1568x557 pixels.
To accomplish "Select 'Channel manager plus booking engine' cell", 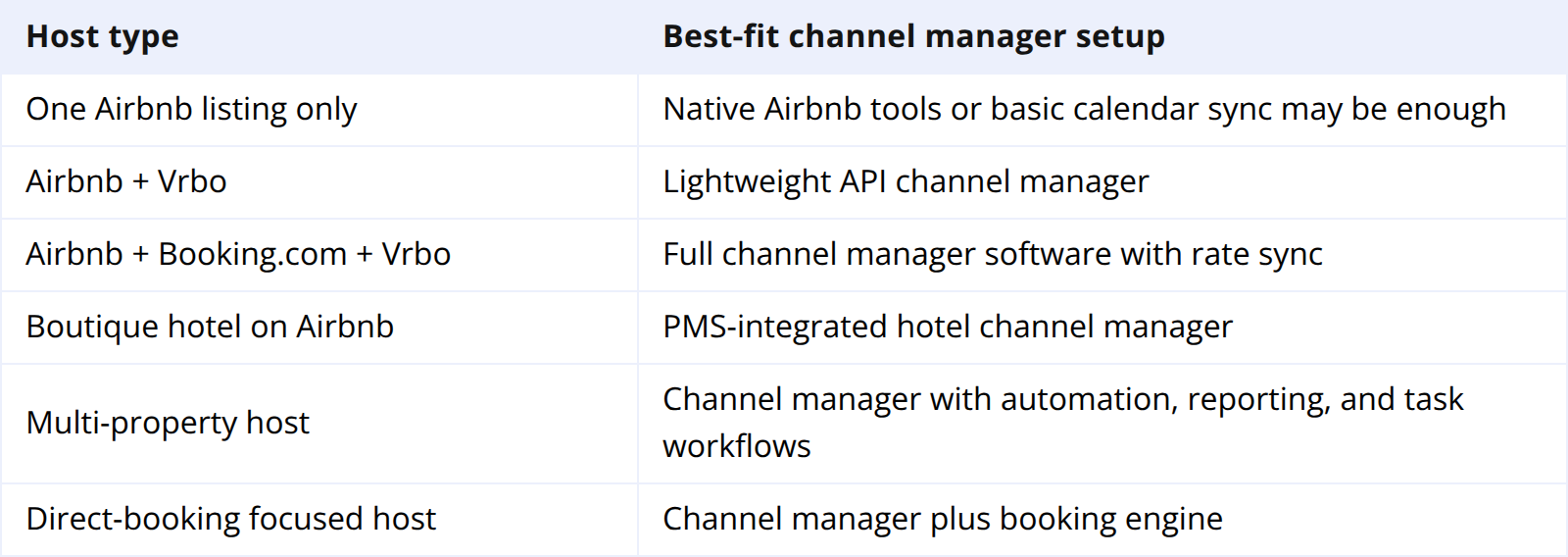I will point(1102,520).
